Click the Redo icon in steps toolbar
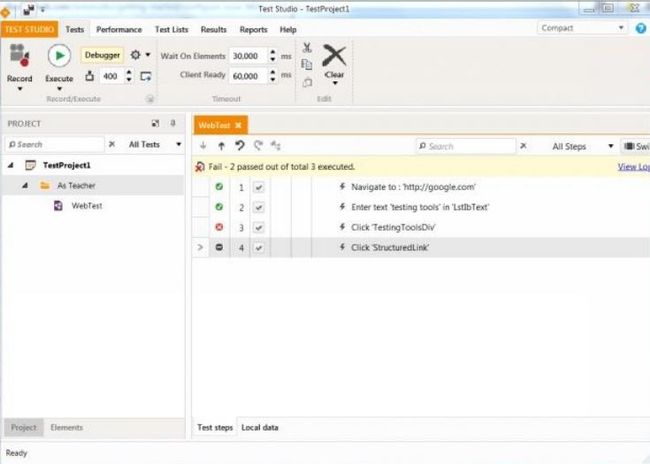The image size is (650, 464). click(258, 146)
